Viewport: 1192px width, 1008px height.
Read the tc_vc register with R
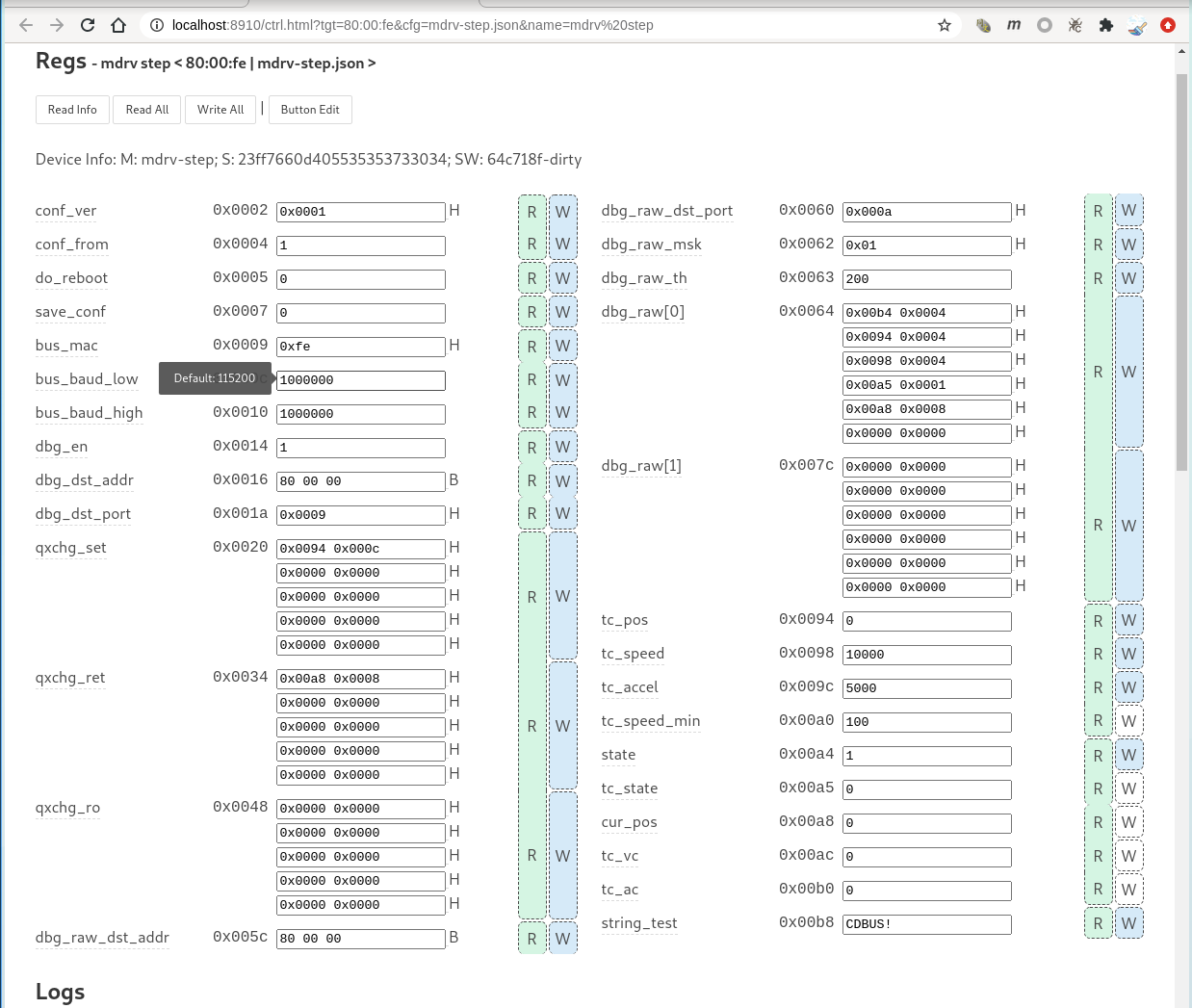(x=1098, y=856)
